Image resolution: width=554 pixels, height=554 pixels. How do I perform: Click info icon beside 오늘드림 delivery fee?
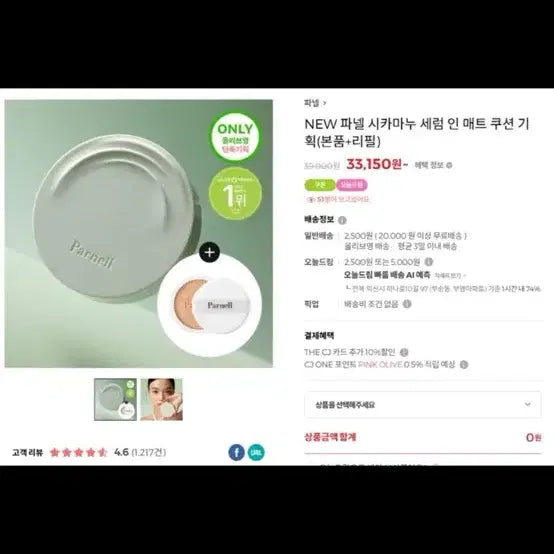coord(429,262)
